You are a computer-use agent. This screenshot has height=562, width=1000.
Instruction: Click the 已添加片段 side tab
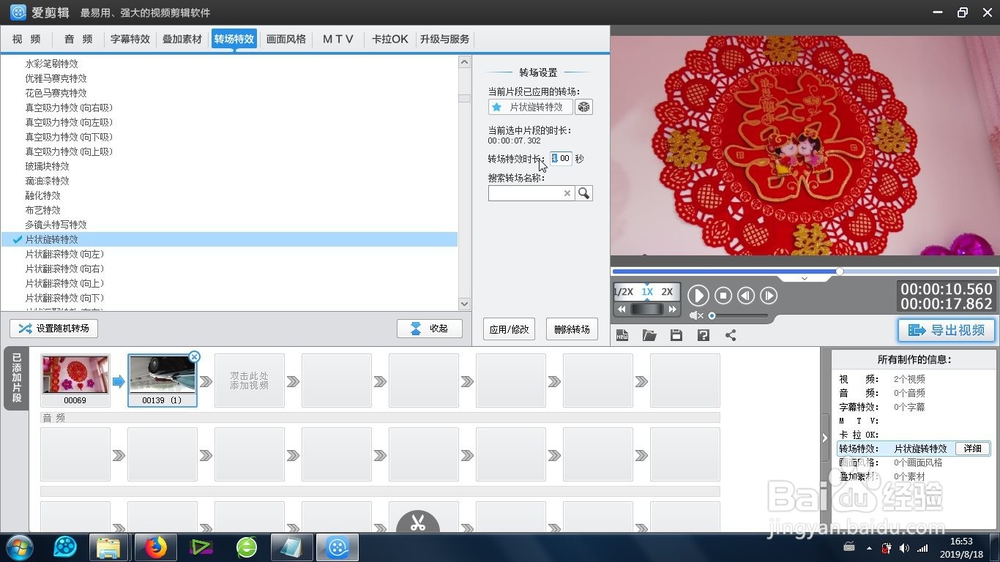17,378
